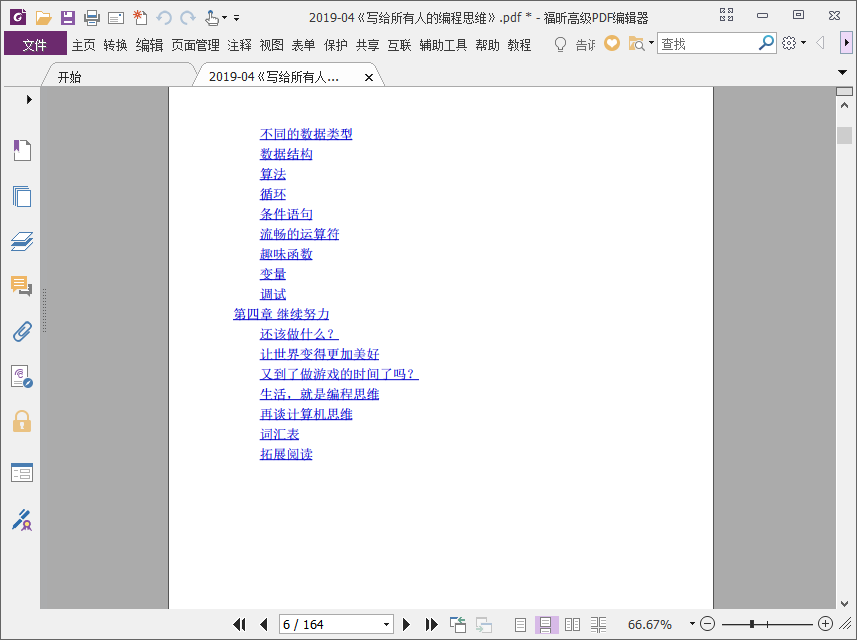The image size is (857, 640).
Task: Open the Security lock panel icon
Action: coord(22,421)
